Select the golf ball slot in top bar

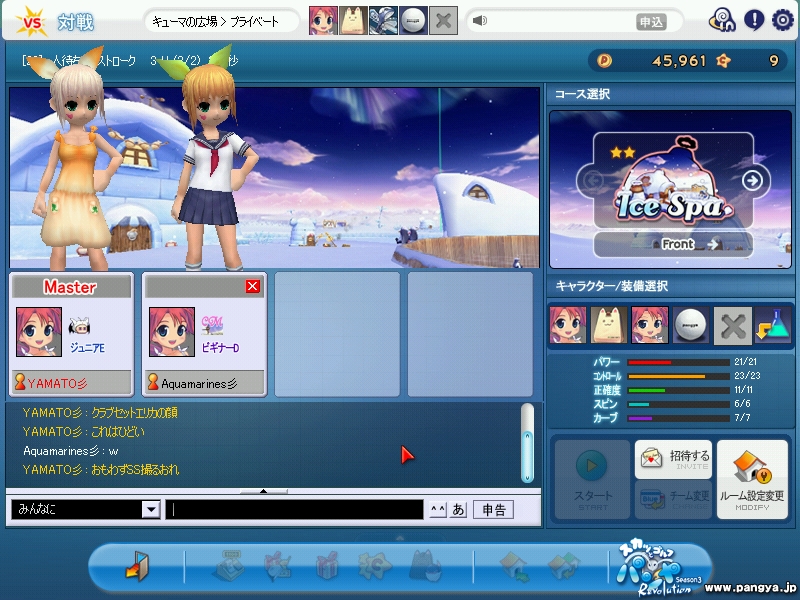pyautogui.click(x=413, y=20)
